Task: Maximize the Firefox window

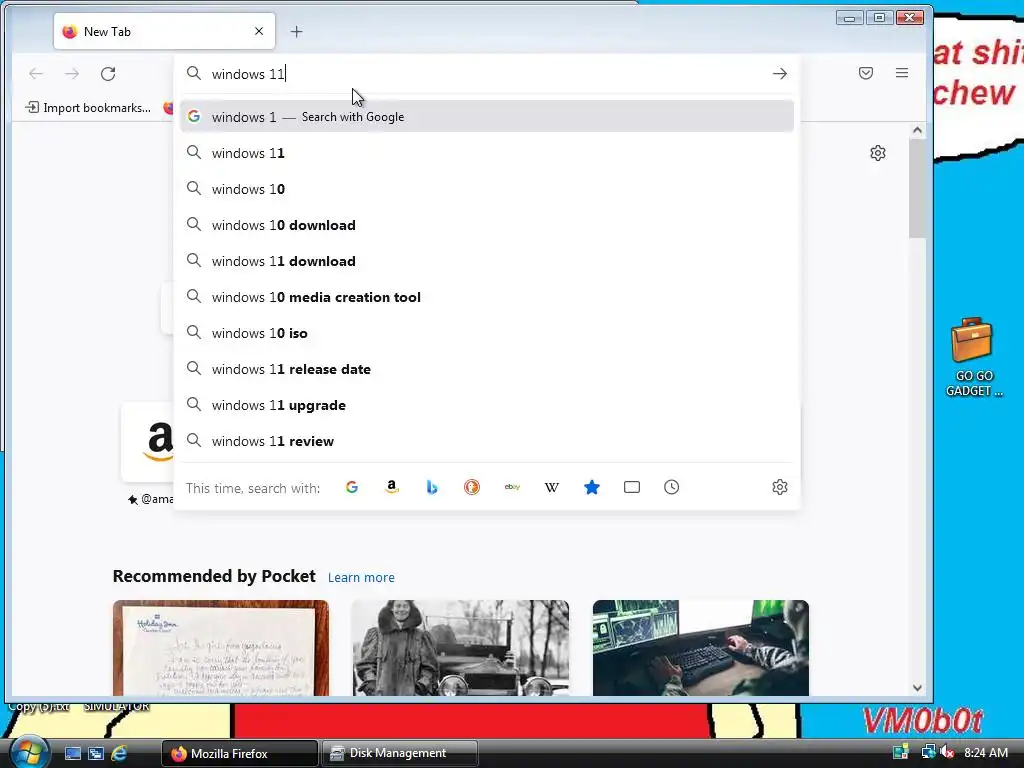Action: pos(879,18)
